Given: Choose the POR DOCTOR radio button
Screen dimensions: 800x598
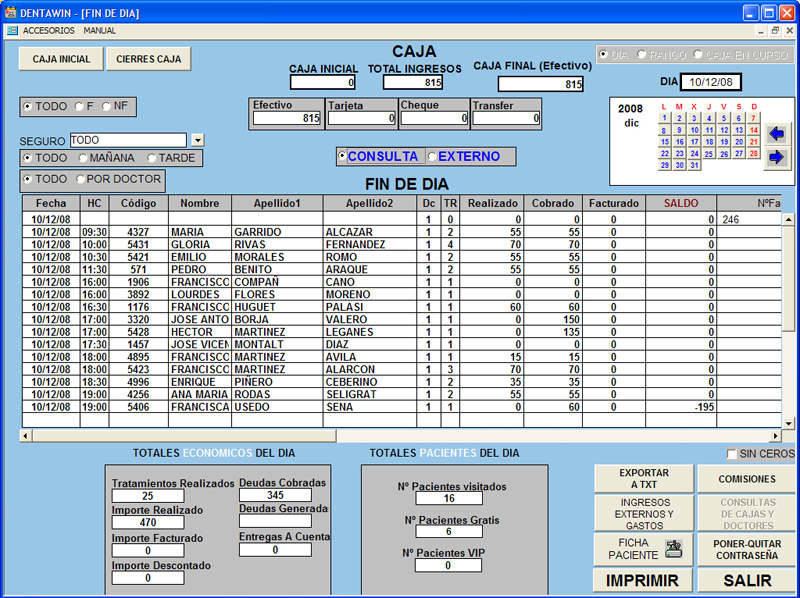Looking at the screenshot, I should (x=81, y=179).
